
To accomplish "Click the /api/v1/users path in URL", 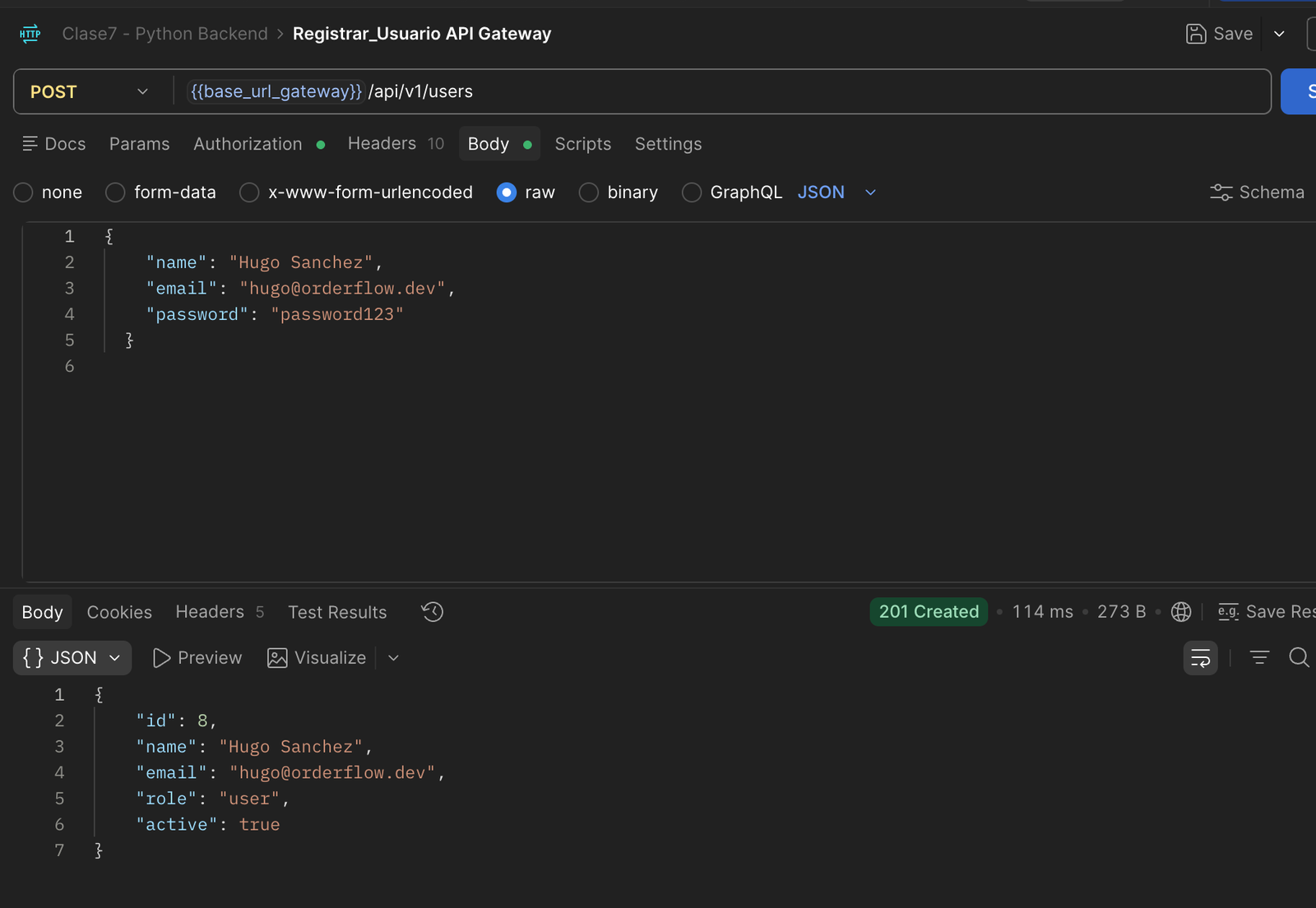I will click(x=420, y=91).
